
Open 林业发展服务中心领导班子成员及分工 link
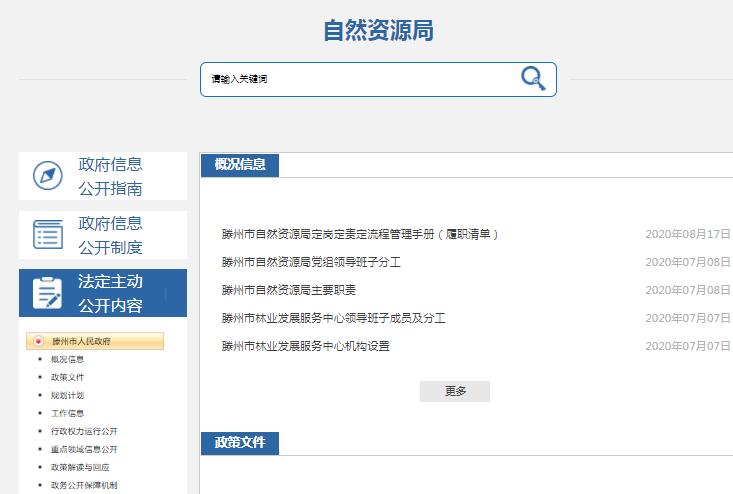pyautogui.click(x=333, y=318)
